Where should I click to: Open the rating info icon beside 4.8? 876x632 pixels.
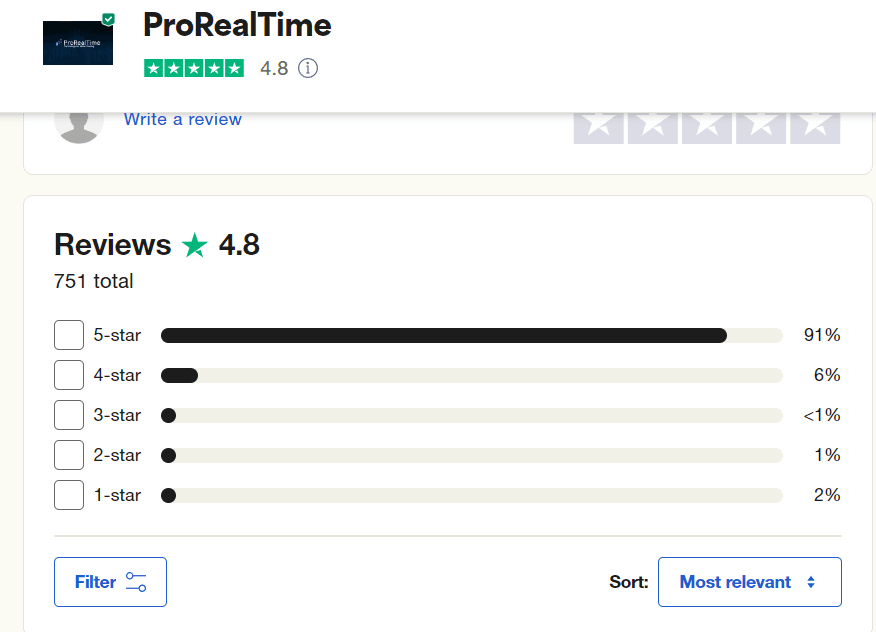point(308,68)
